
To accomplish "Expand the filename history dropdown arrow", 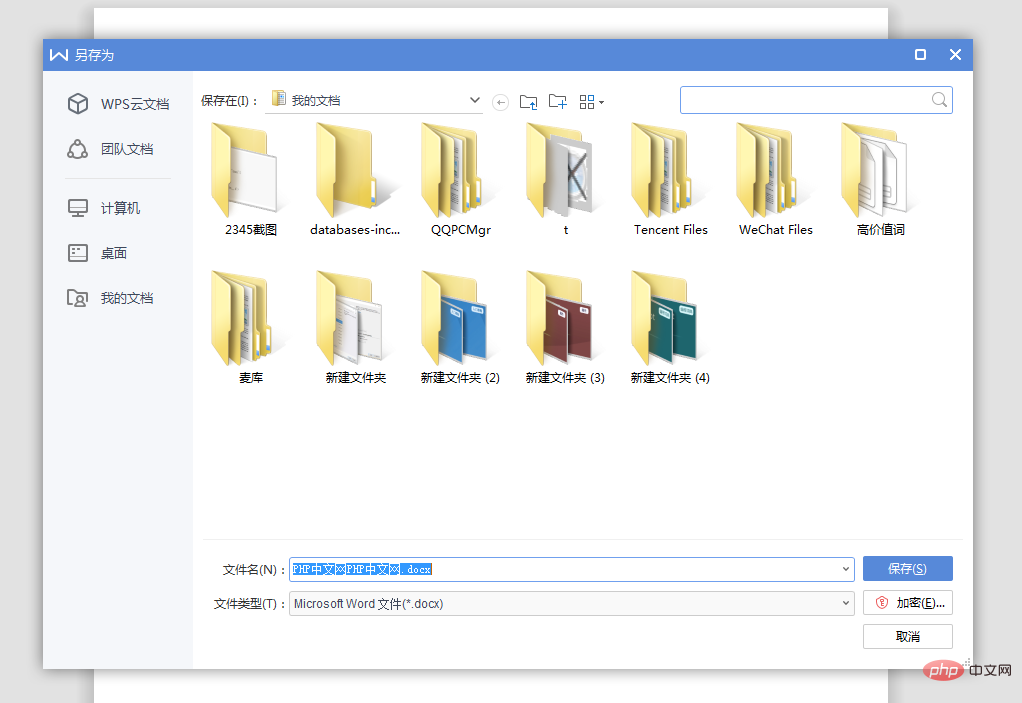I will pyautogui.click(x=845, y=569).
